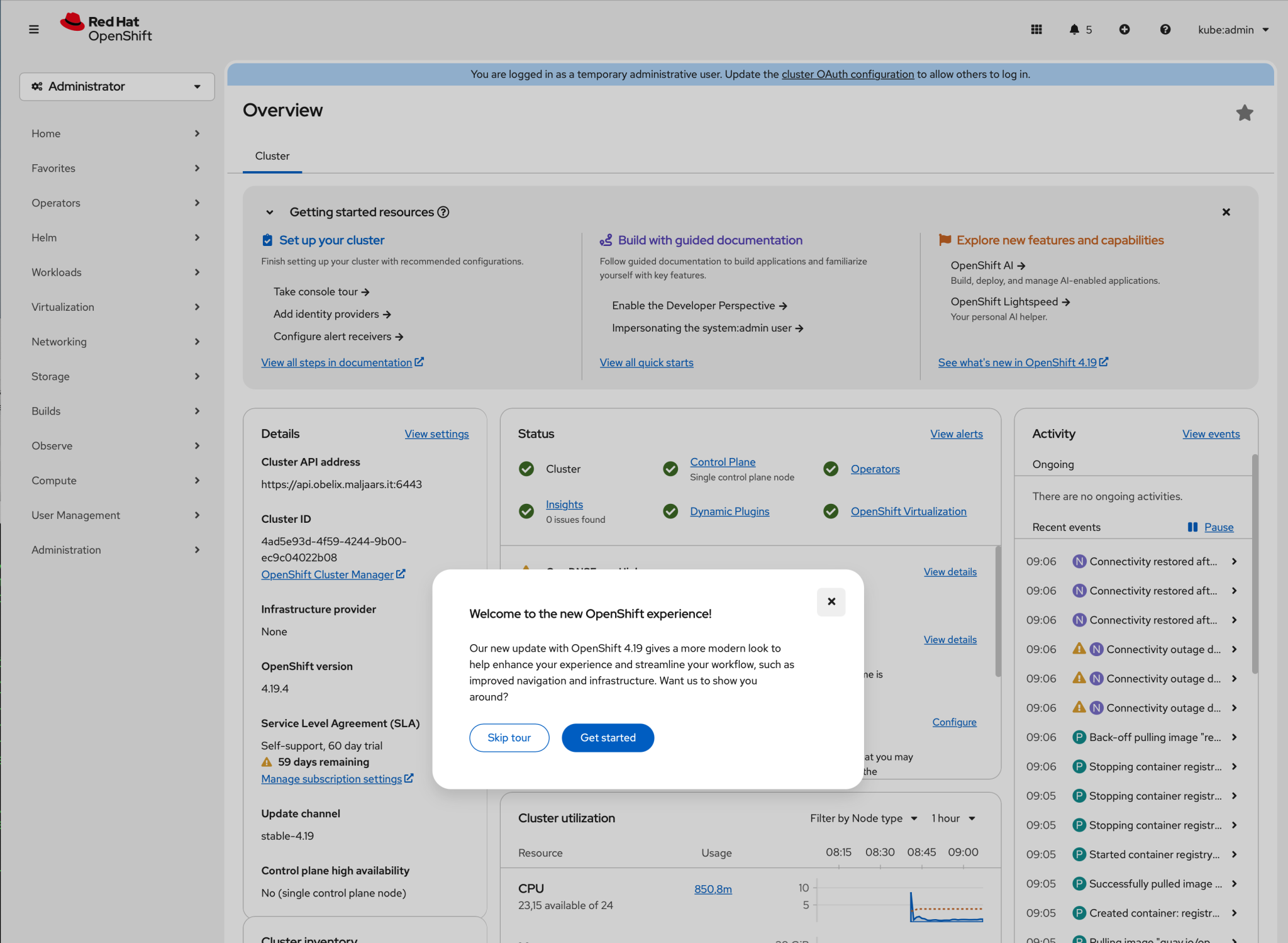Image resolution: width=1288 pixels, height=943 pixels.
Task: Open the Administrator perspective switcher
Action: tap(117, 86)
